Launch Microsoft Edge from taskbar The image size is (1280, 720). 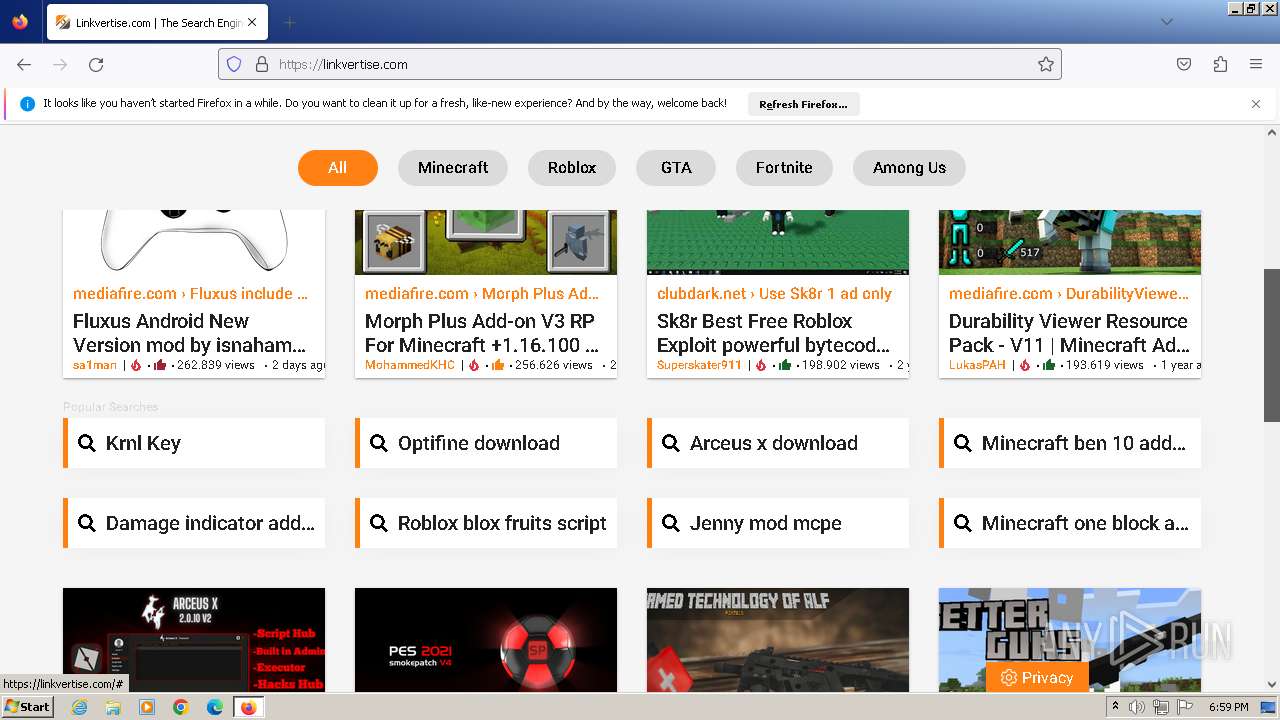tap(215, 707)
